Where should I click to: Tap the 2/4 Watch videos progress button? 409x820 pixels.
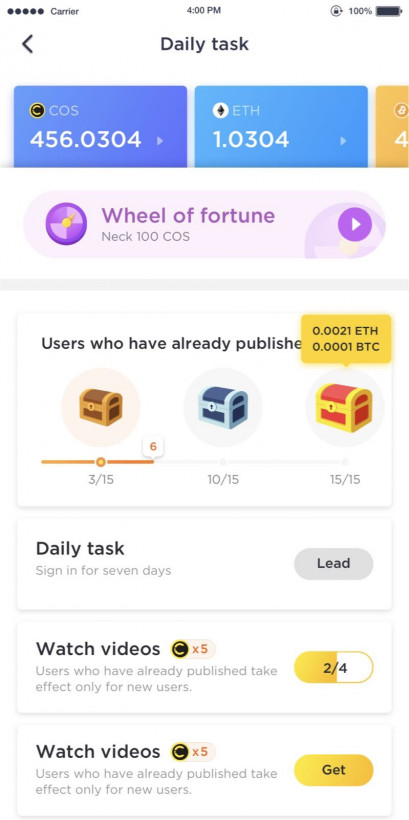[x=334, y=667]
